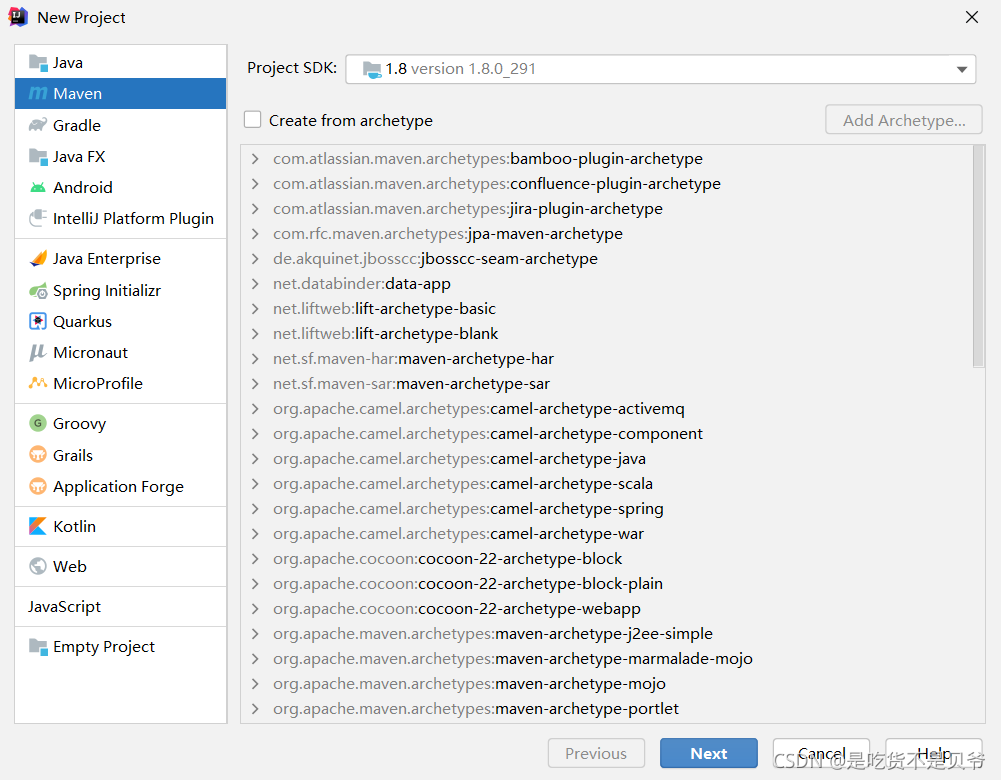Click the Quarkus icon
This screenshot has height=780, width=1001.
coord(38,321)
